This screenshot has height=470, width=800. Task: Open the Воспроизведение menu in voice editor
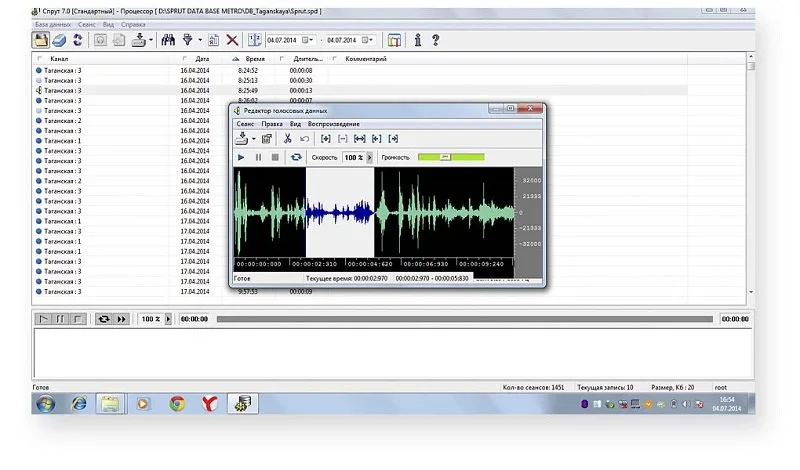[333, 123]
